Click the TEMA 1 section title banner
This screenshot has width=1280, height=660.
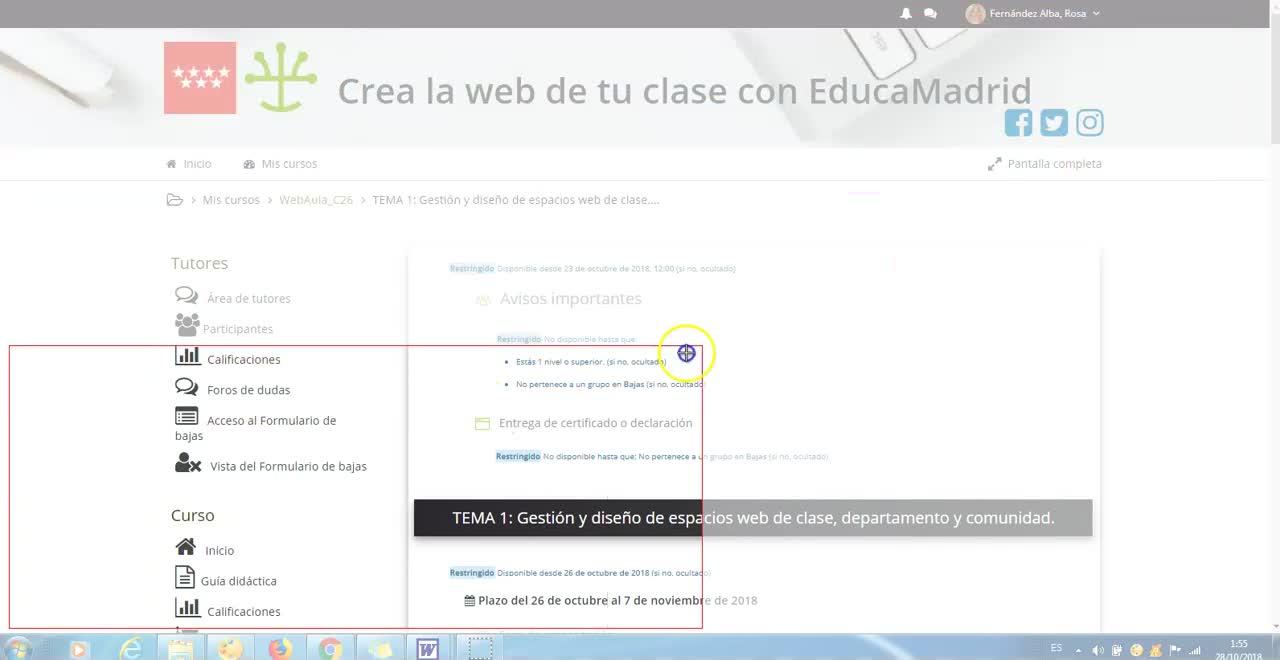(753, 518)
